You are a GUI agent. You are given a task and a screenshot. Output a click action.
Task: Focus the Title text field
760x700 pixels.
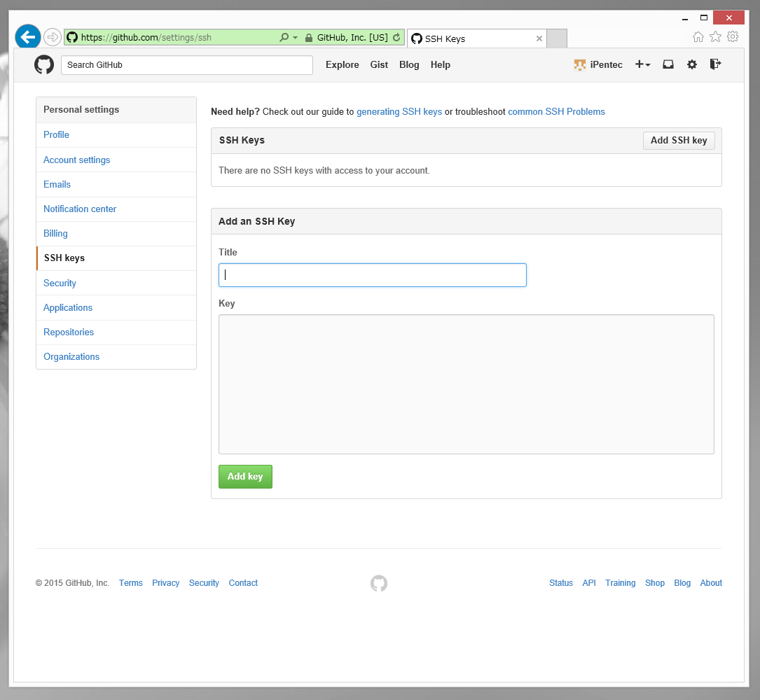(372, 275)
